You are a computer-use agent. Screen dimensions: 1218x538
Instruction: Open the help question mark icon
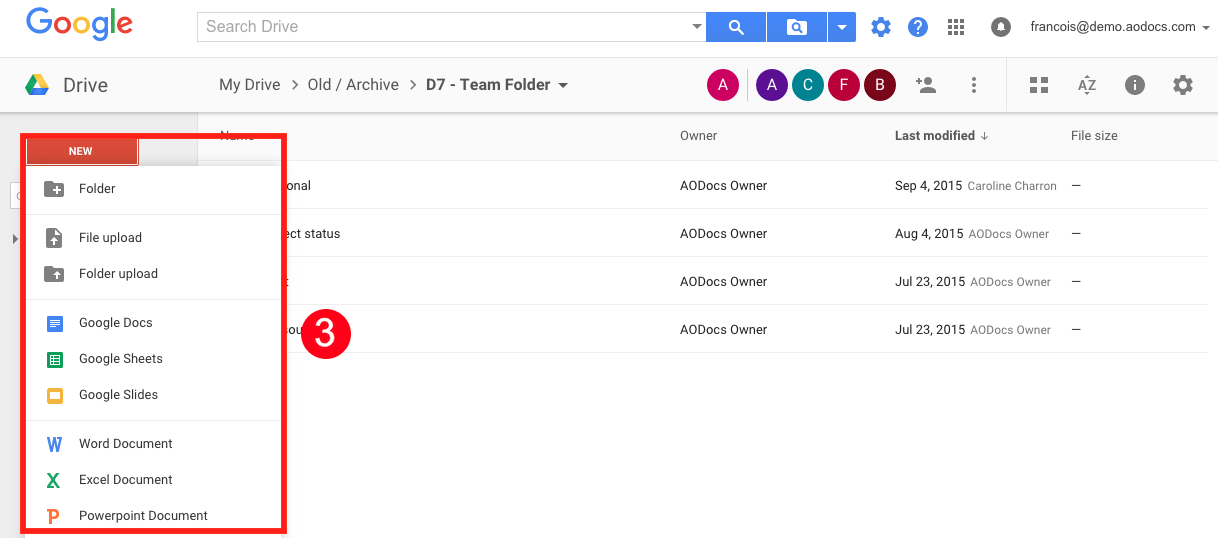tap(918, 27)
